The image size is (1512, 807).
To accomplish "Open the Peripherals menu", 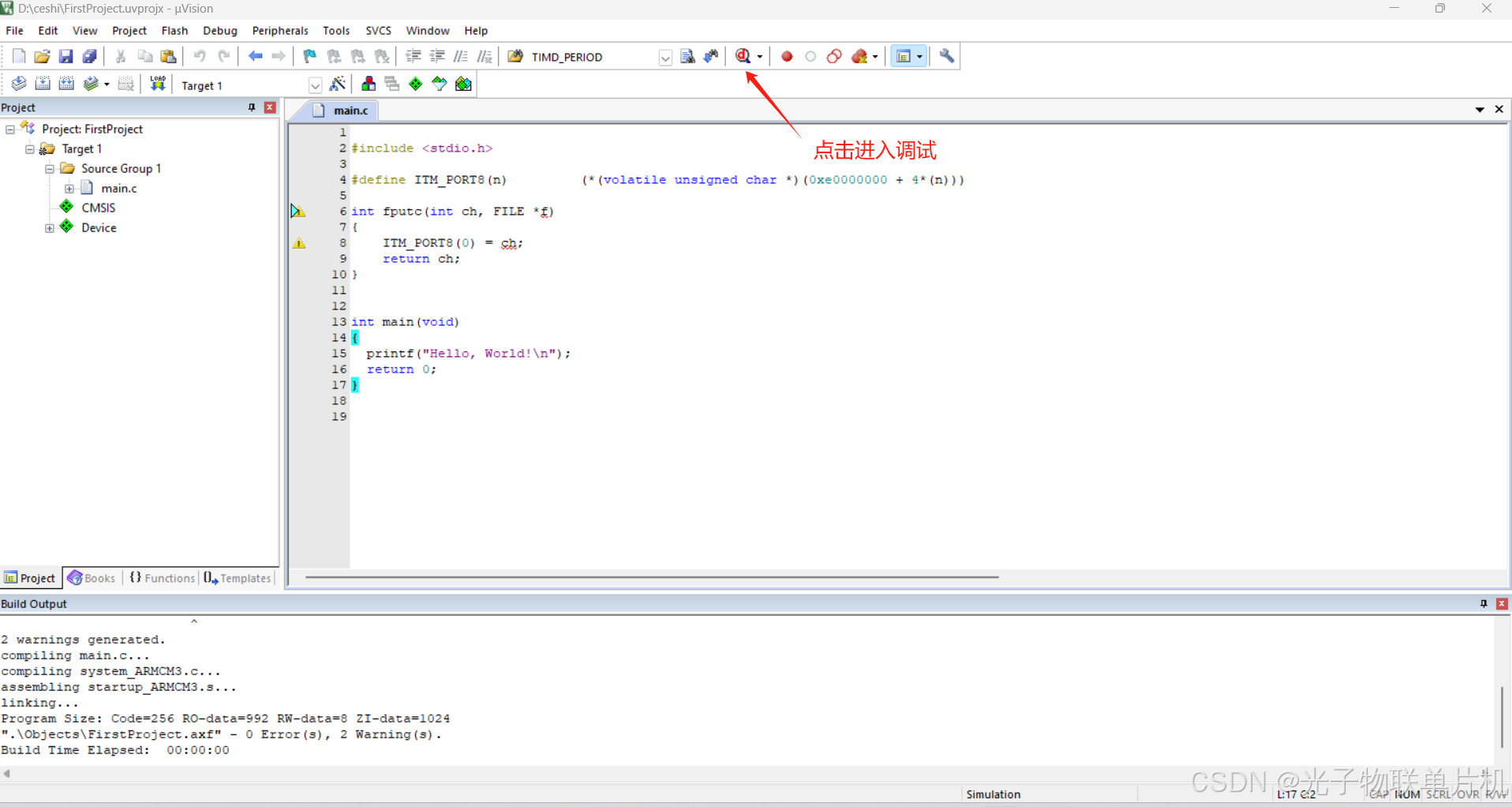I will [x=280, y=31].
